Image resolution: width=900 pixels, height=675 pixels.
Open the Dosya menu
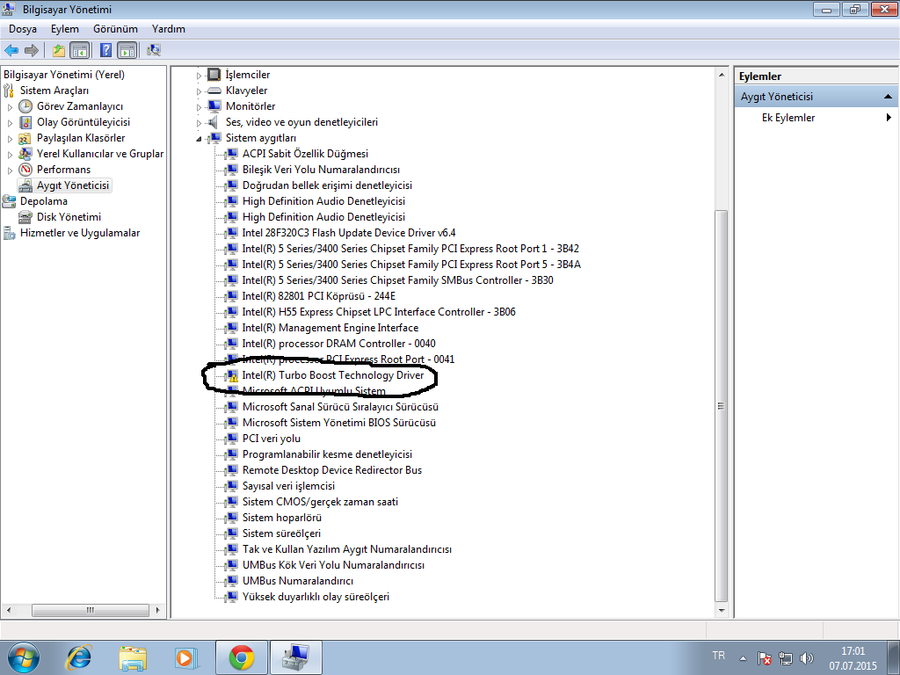coord(22,29)
